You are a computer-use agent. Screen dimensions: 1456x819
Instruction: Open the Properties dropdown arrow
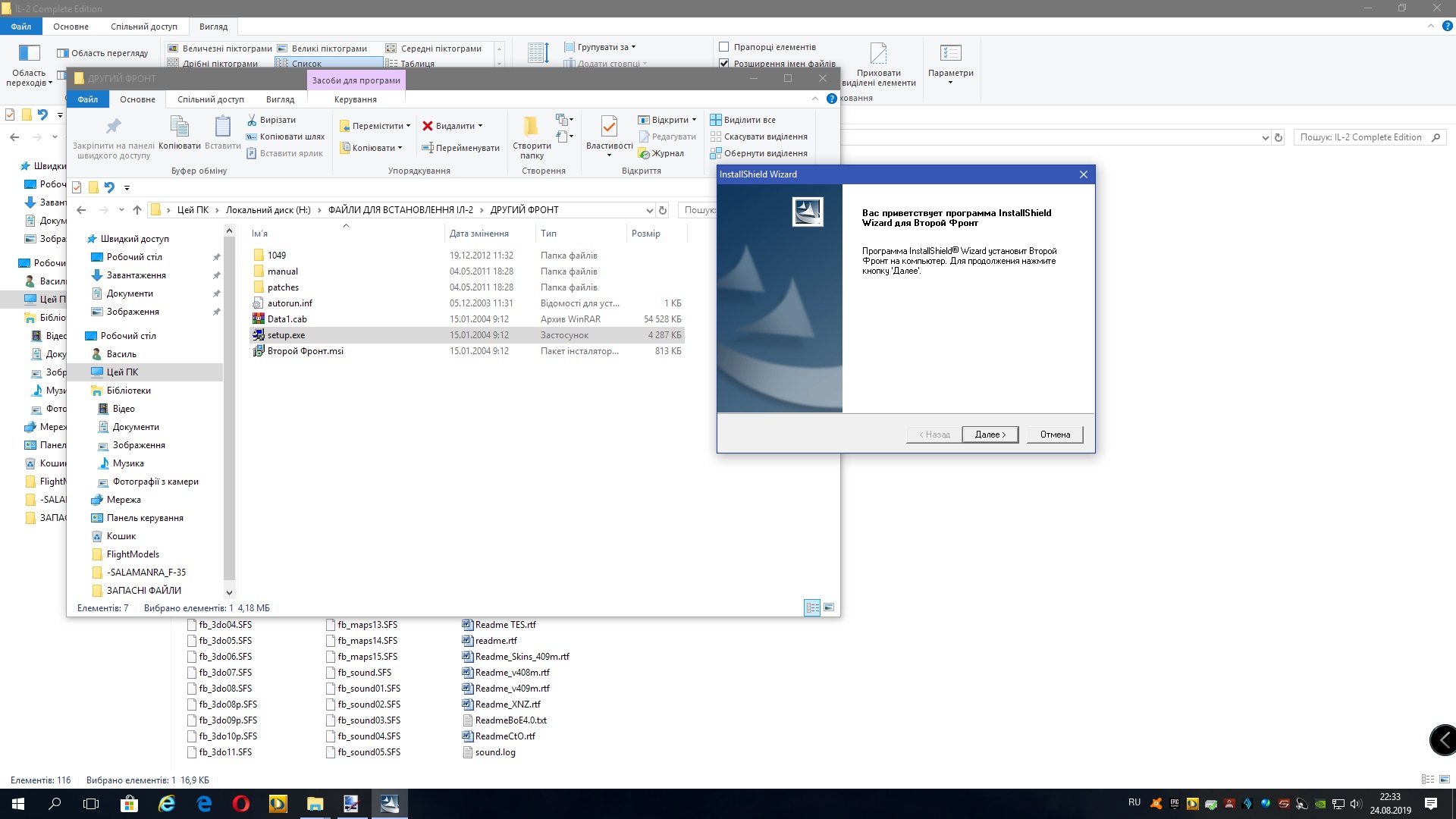pyautogui.click(x=609, y=155)
